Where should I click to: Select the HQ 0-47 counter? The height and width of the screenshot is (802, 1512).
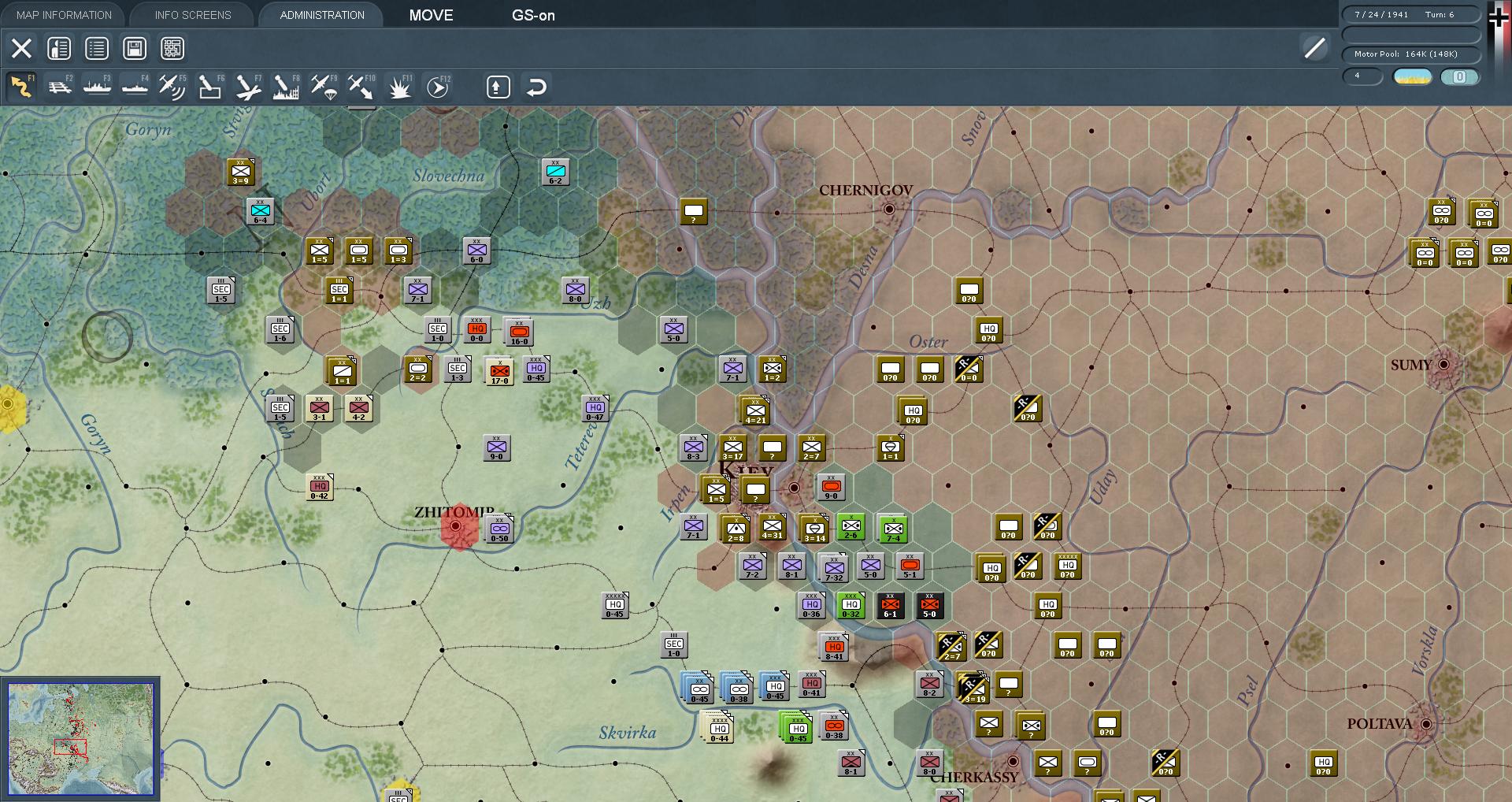click(595, 408)
